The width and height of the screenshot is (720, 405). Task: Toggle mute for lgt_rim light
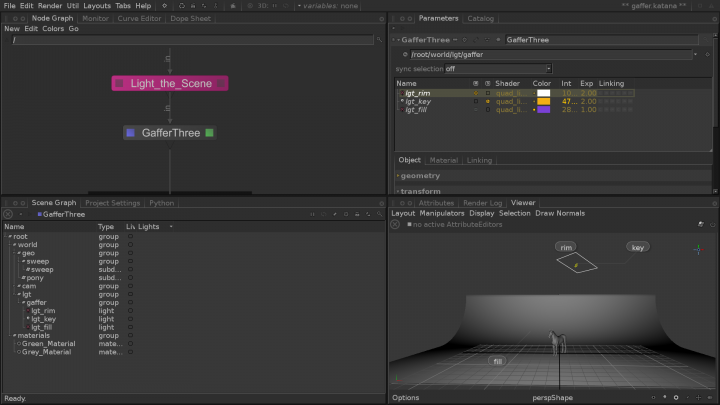(477, 93)
